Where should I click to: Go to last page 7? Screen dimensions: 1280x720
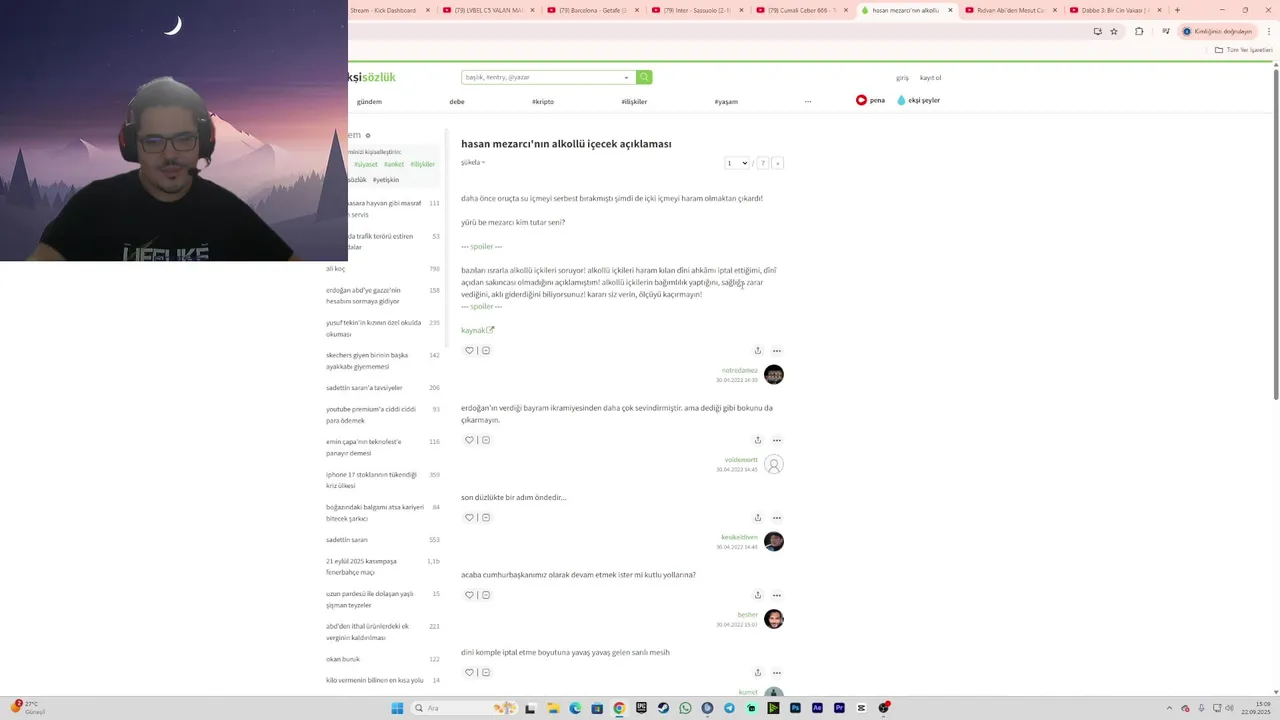pyautogui.click(x=762, y=163)
